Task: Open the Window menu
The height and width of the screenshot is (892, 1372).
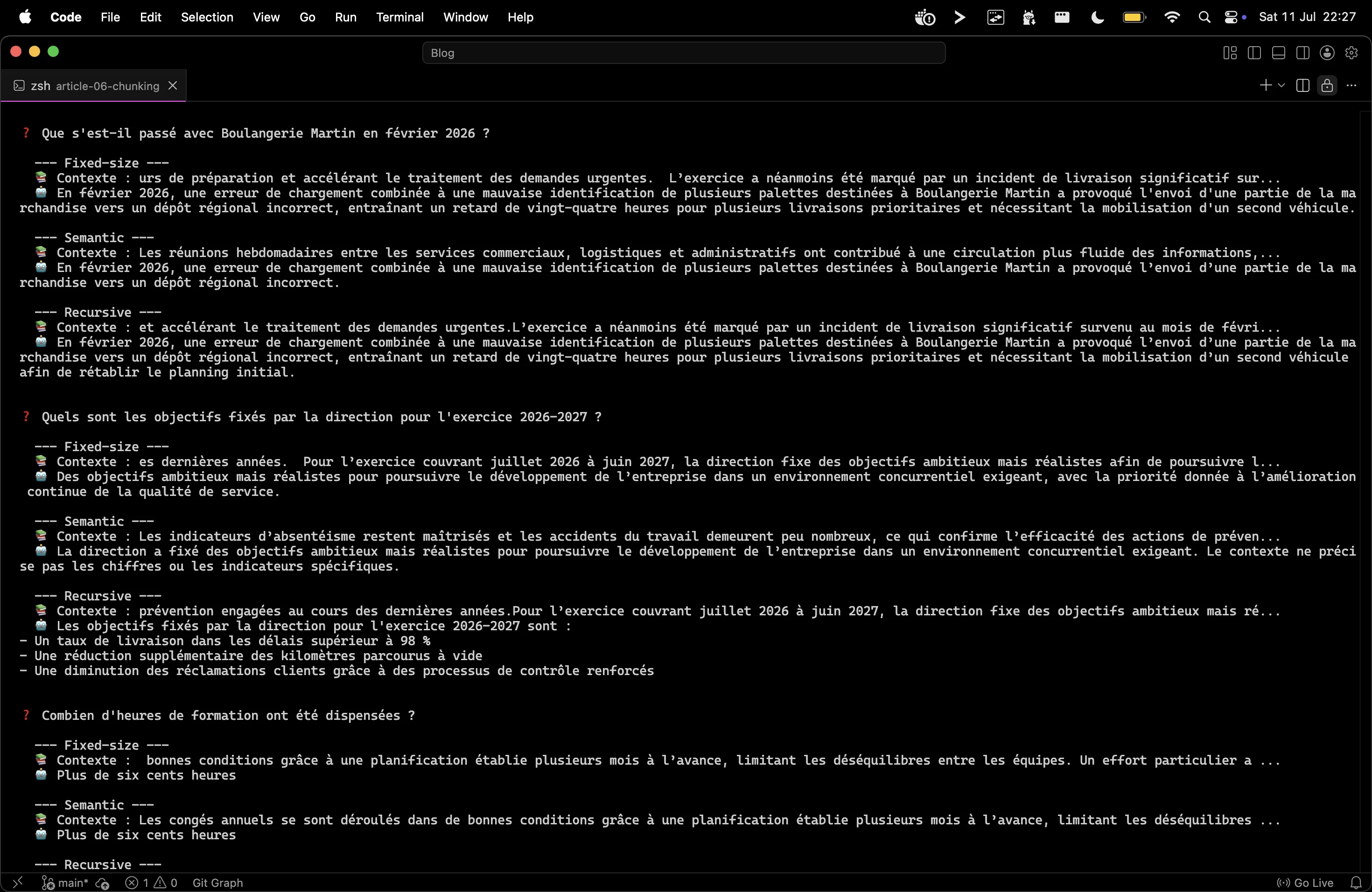Action: (465, 17)
